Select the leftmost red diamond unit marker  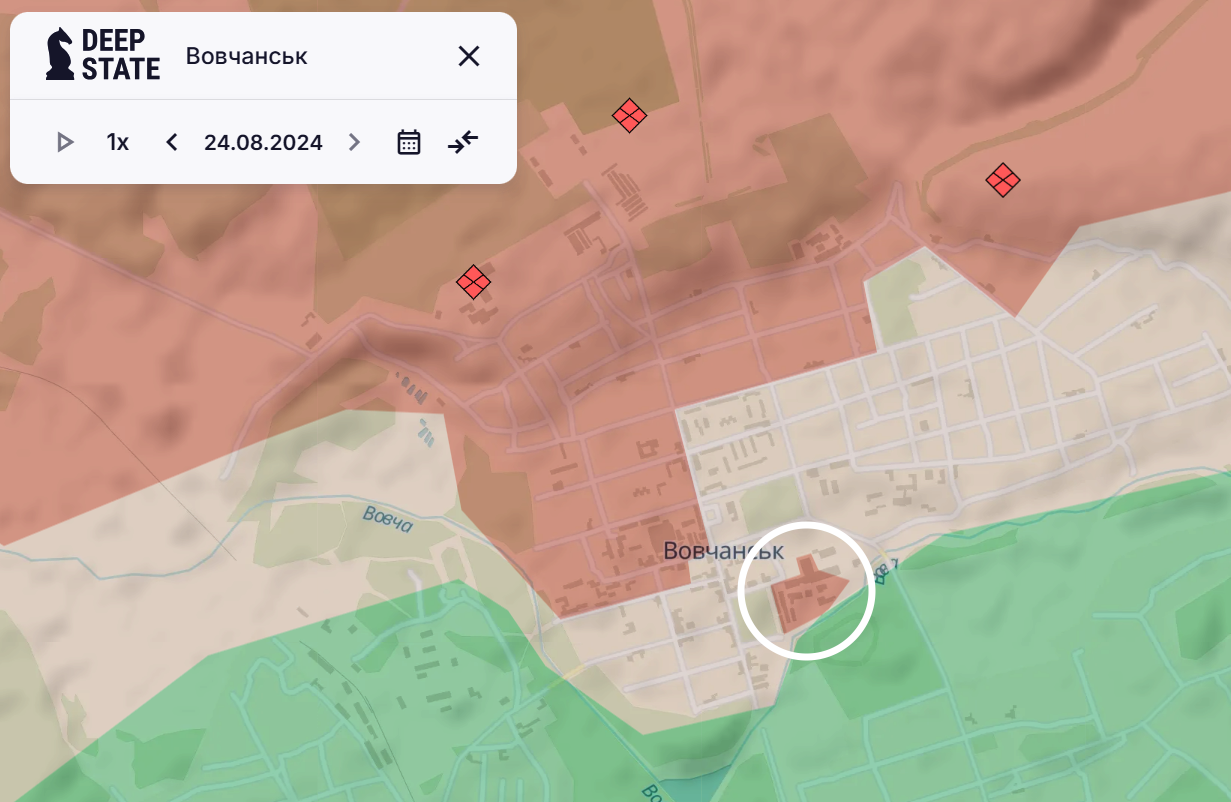click(473, 282)
